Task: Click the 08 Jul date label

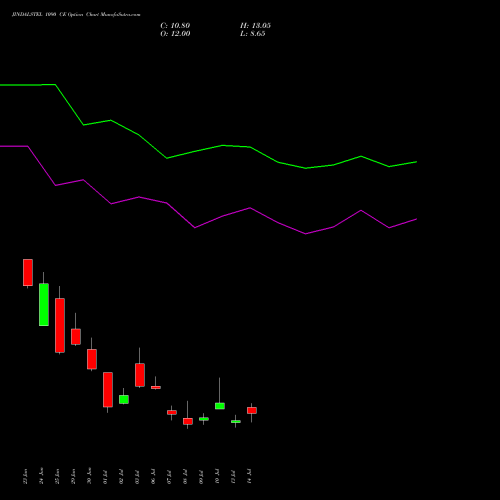Action: pyautogui.click(x=185, y=477)
